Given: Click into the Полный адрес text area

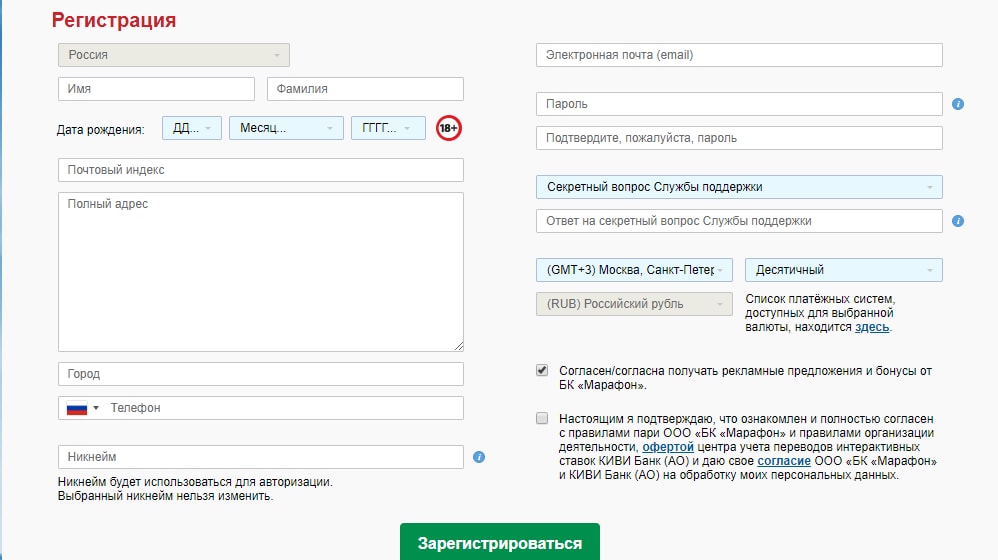Looking at the screenshot, I should pos(260,271).
